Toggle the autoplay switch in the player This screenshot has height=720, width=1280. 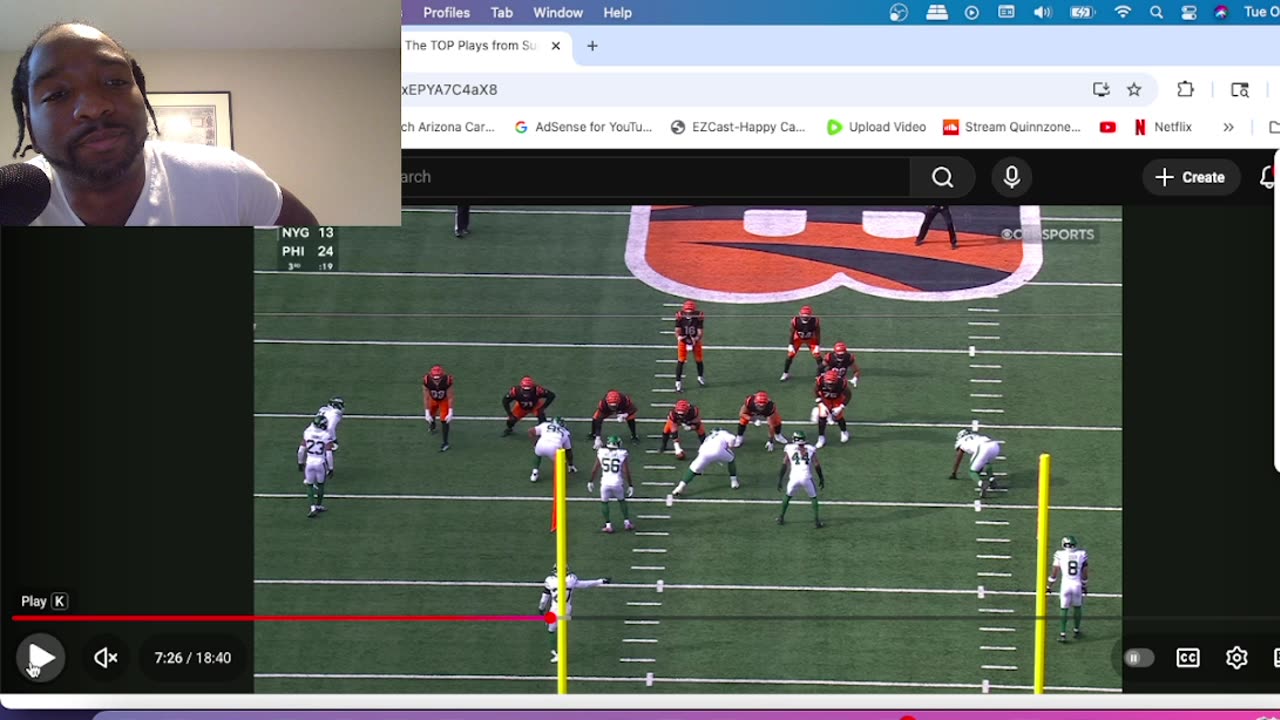click(1138, 658)
